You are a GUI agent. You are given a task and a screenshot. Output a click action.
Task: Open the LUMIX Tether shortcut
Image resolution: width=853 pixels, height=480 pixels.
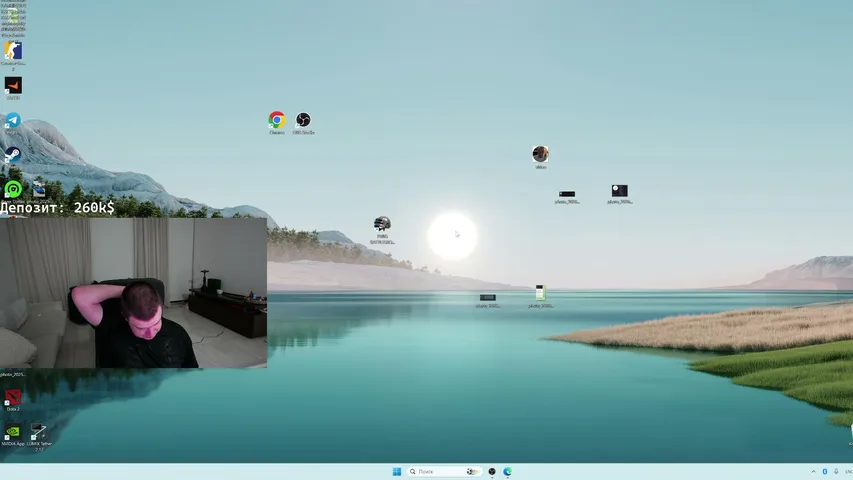pyautogui.click(x=39, y=432)
